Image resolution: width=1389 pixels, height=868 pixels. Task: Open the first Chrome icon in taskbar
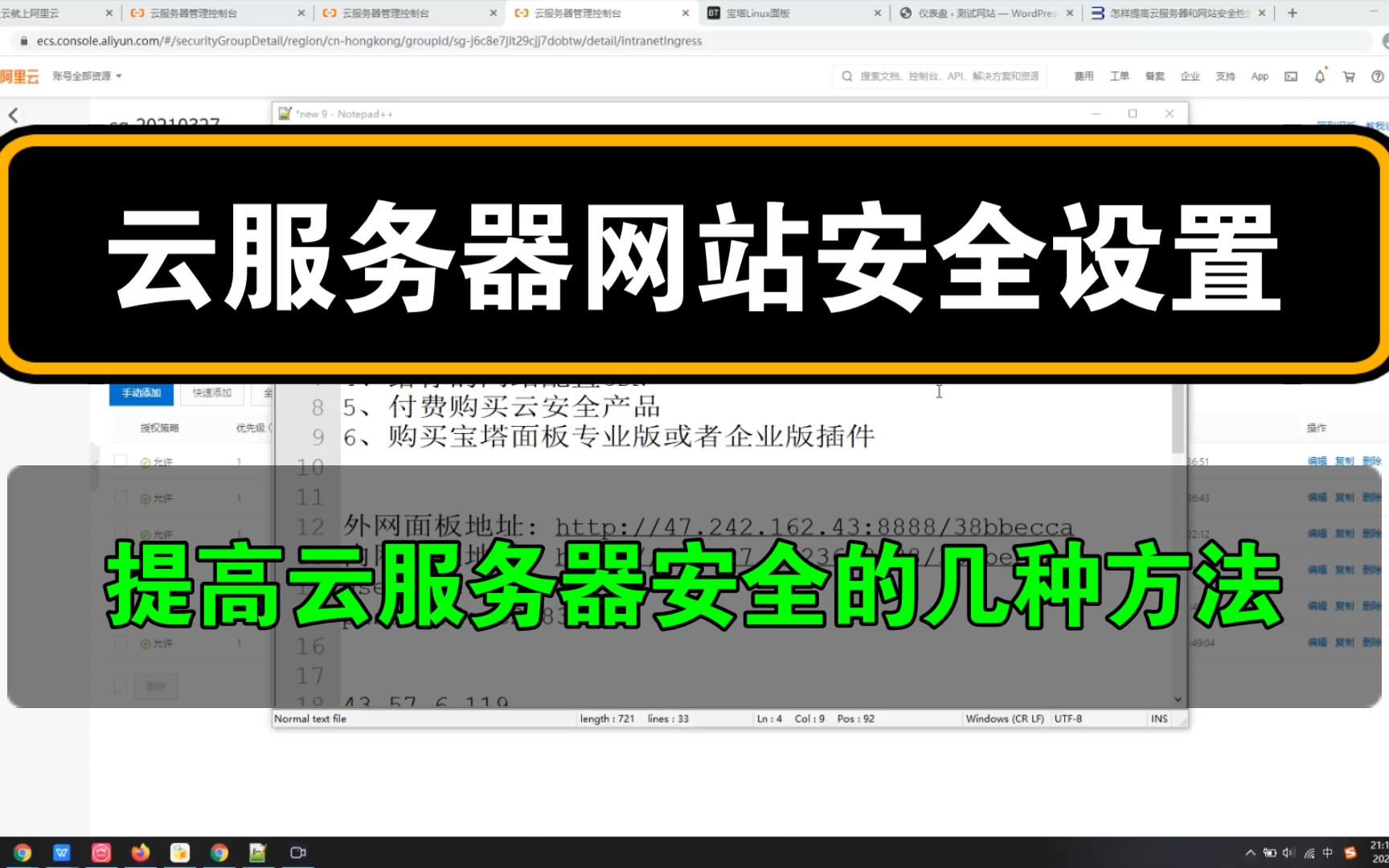tap(23, 852)
